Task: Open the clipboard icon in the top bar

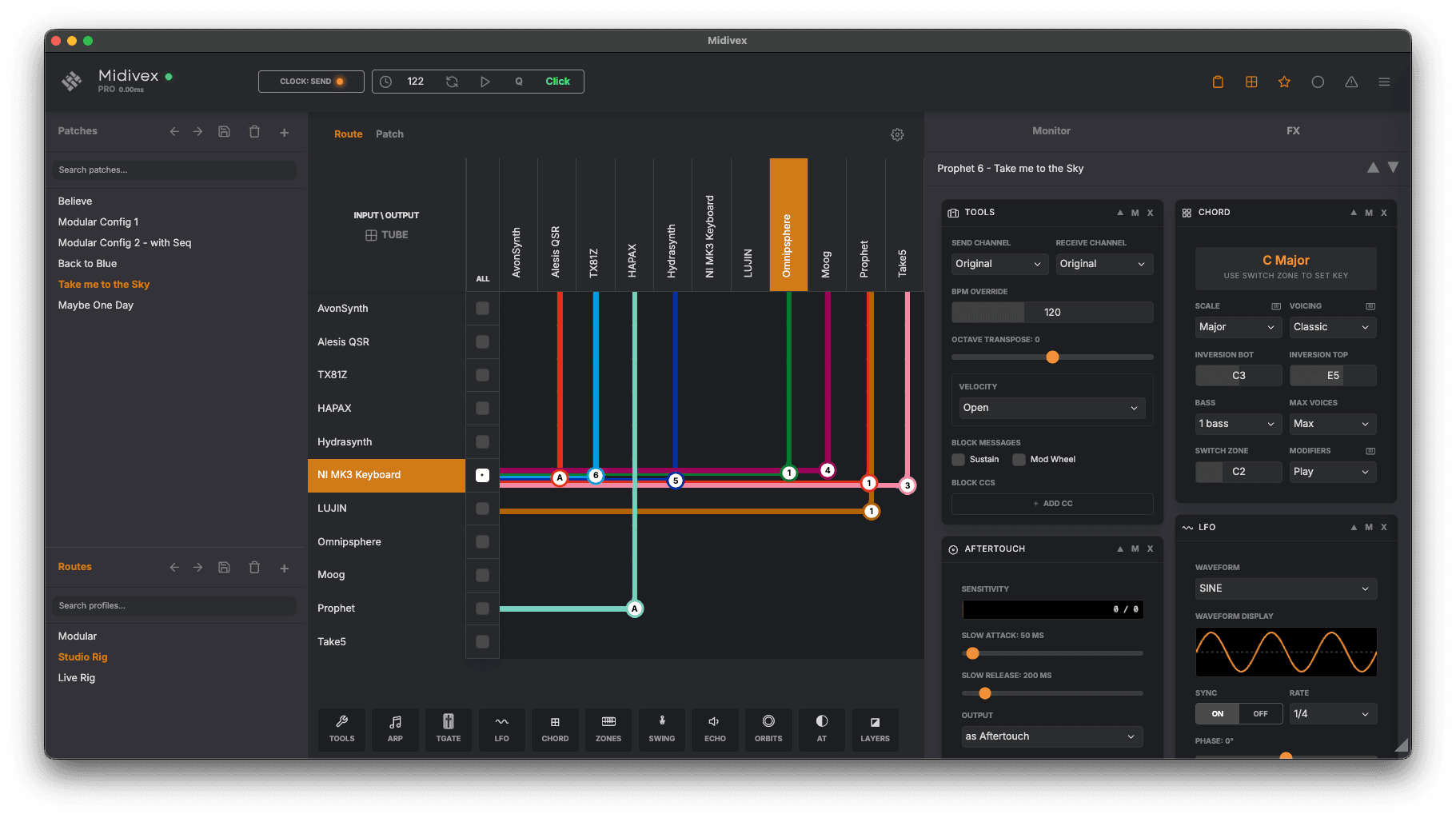Action: pos(1218,82)
